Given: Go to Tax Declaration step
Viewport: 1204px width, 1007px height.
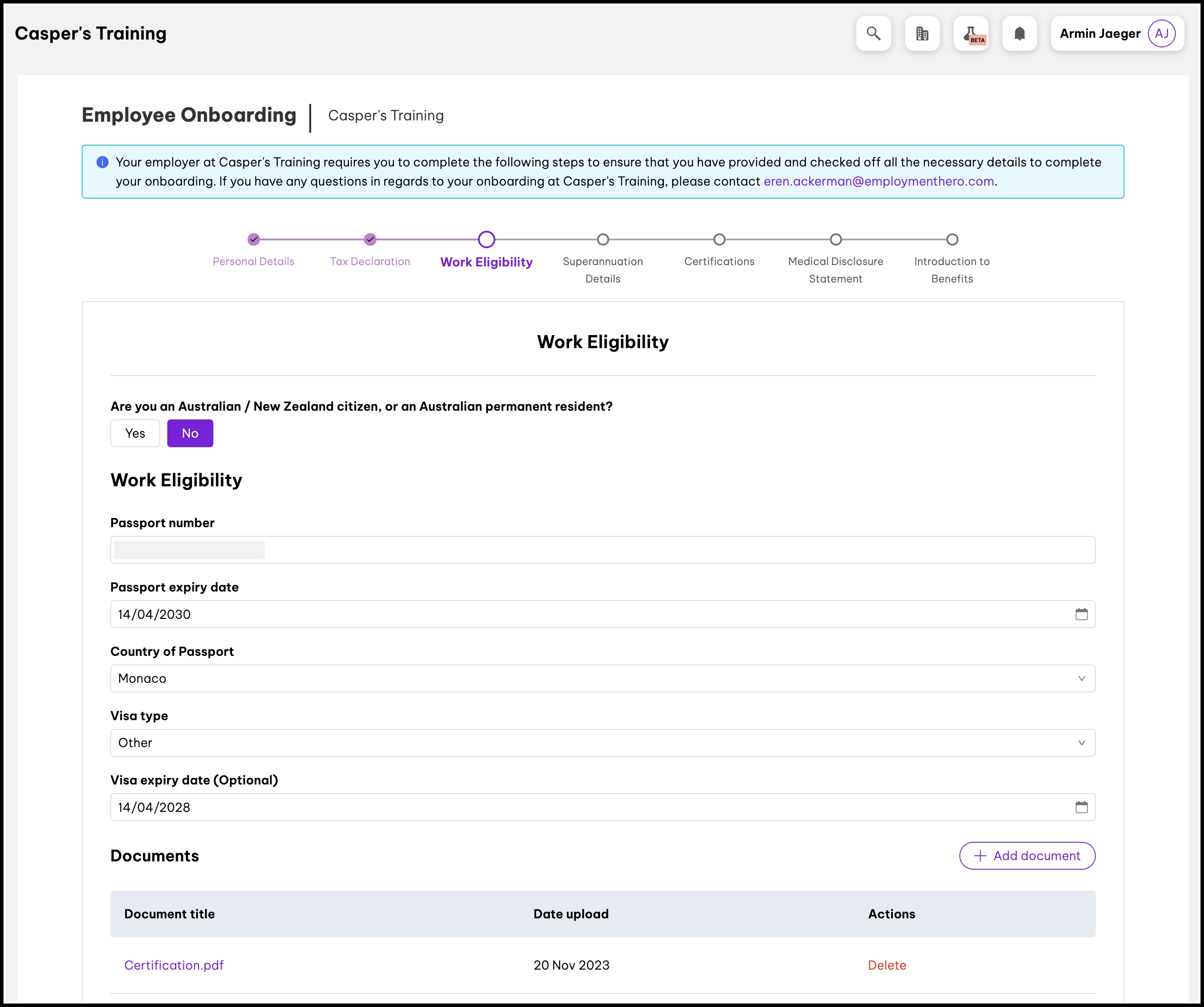Looking at the screenshot, I should pyautogui.click(x=370, y=261).
